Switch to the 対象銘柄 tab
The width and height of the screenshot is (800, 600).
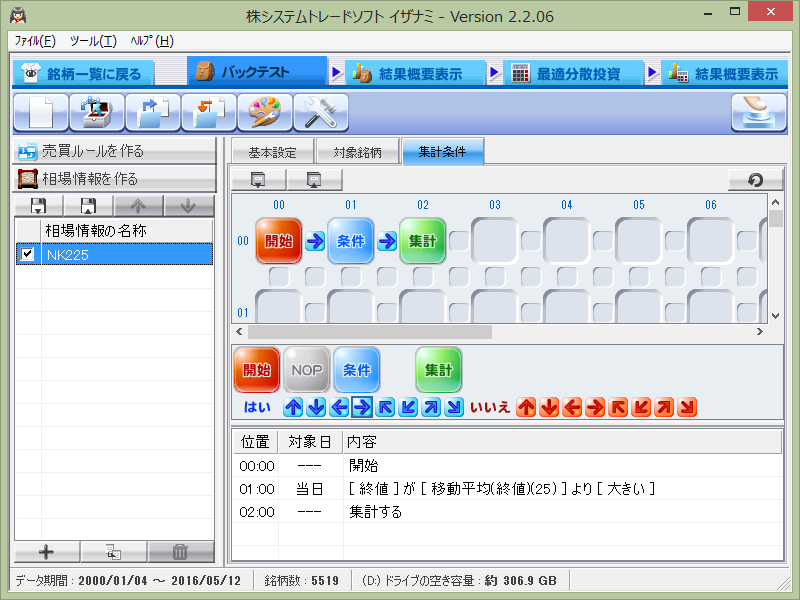click(357, 152)
